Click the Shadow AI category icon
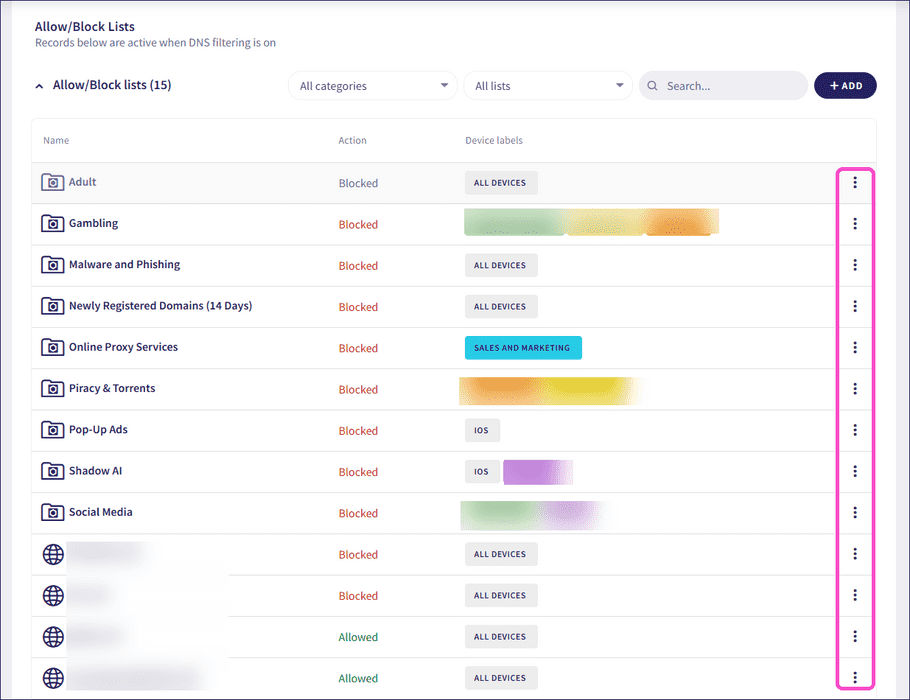910x700 pixels. point(52,470)
